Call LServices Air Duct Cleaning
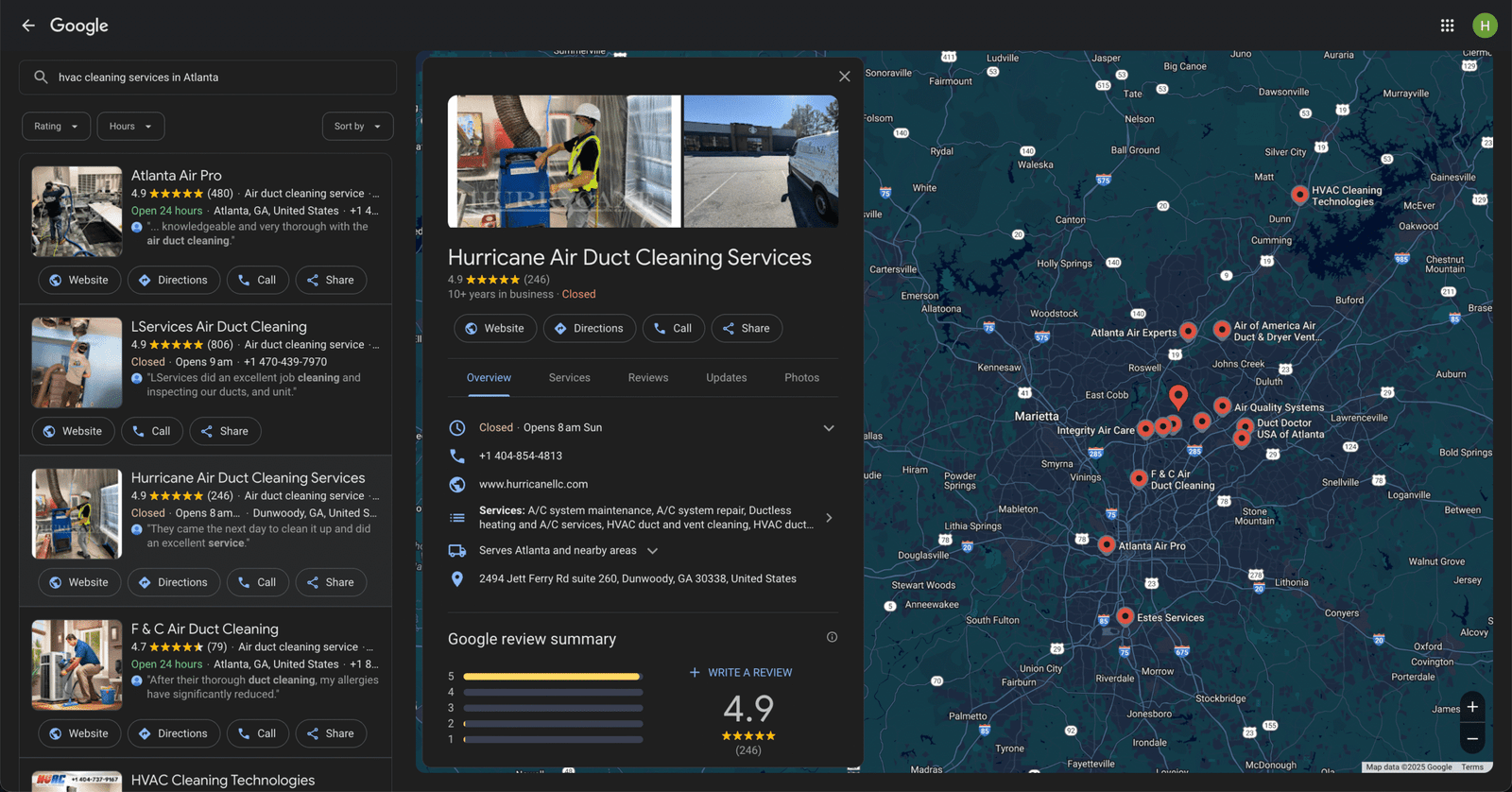Screen dimensions: 1512x792 [x=152, y=431]
